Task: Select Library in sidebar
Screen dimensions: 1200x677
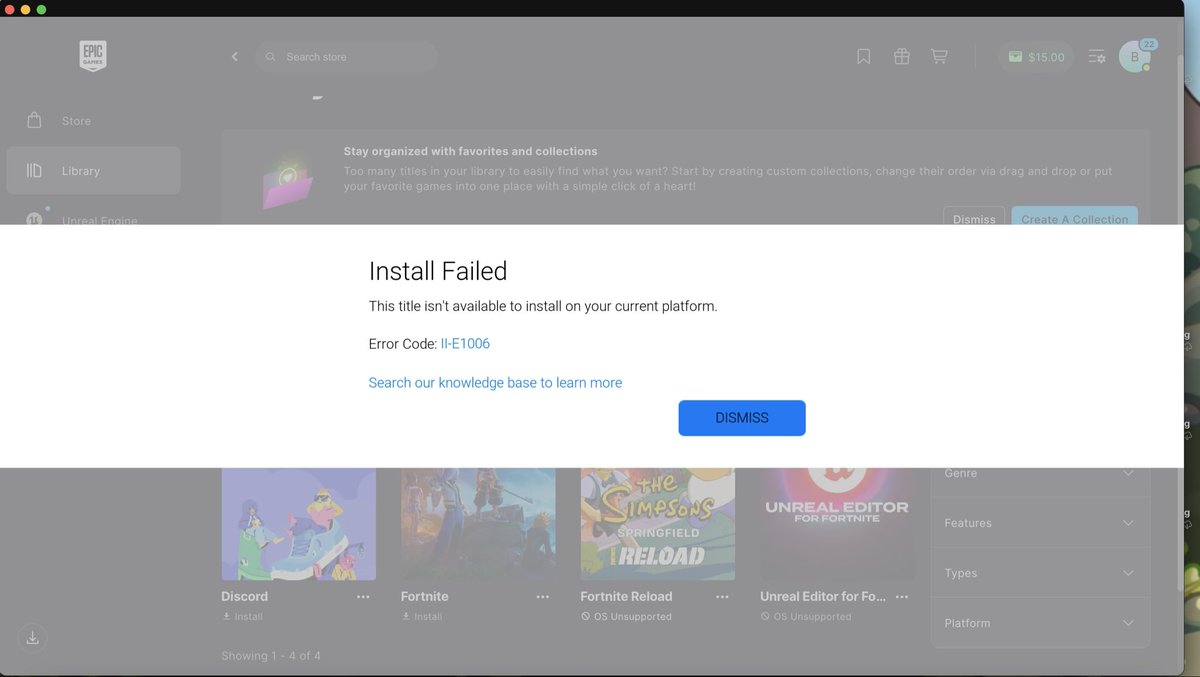Action: (93, 171)
